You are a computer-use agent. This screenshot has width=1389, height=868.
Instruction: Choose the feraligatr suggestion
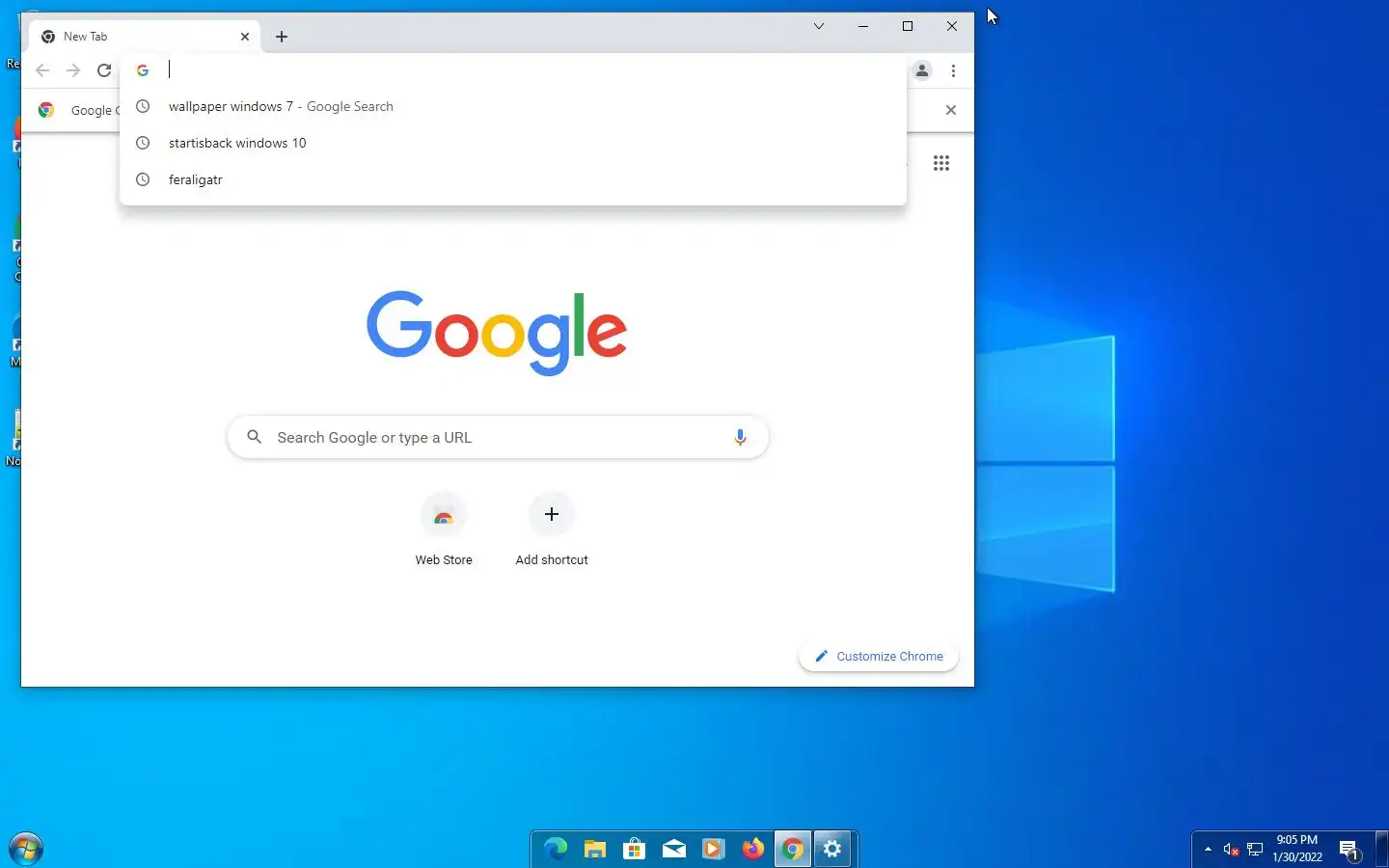click(x=513, y=179)
